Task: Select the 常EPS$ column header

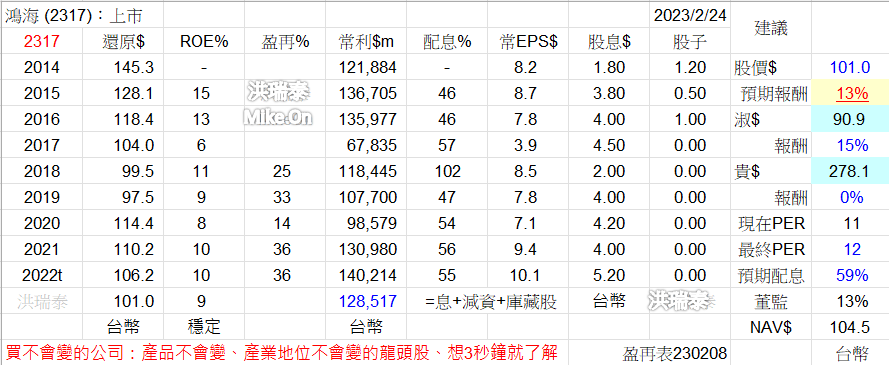Action: pos(528,41)
